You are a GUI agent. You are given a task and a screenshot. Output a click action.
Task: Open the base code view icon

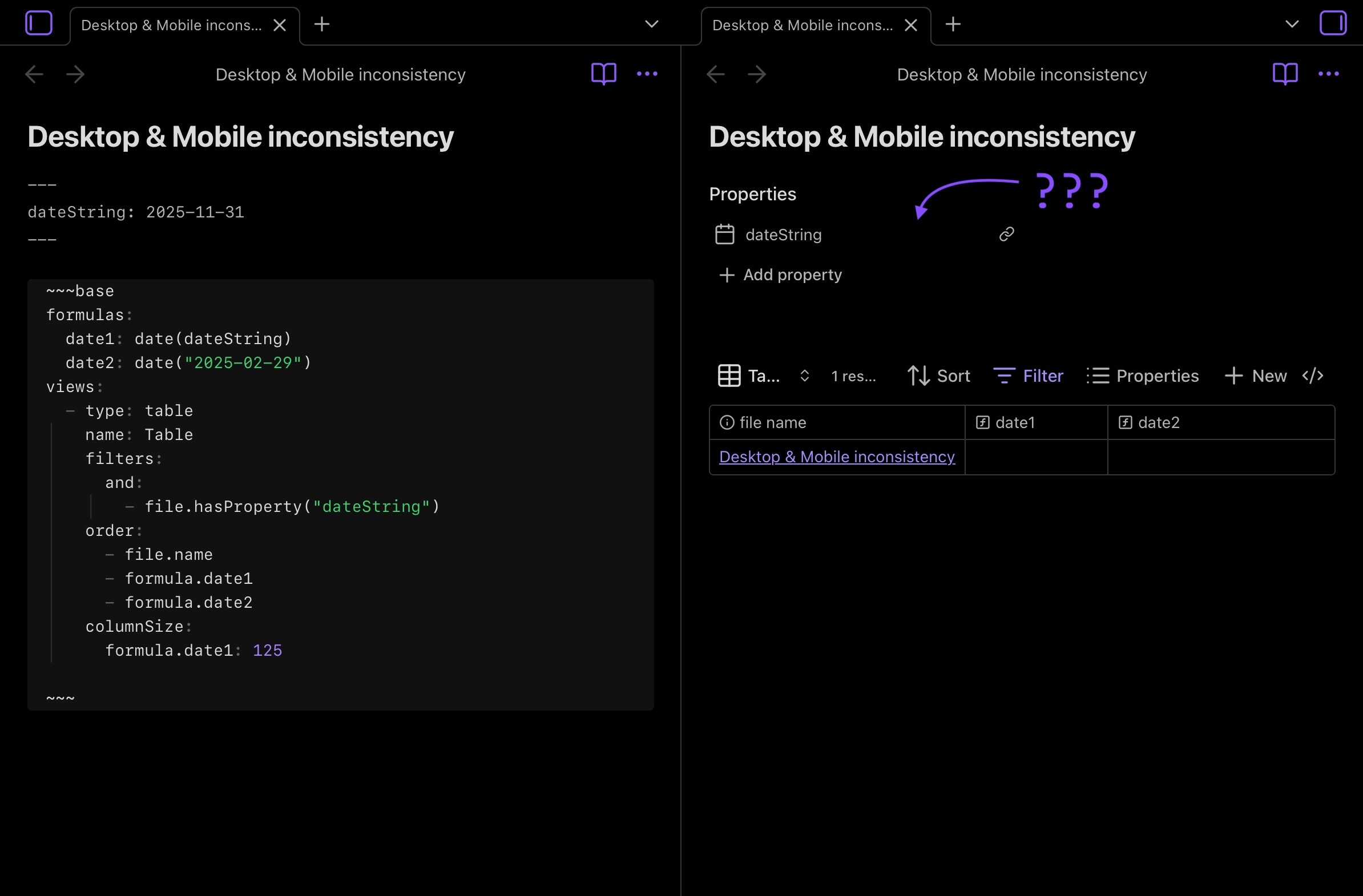pyautogui.click(x=1312, y=376)
